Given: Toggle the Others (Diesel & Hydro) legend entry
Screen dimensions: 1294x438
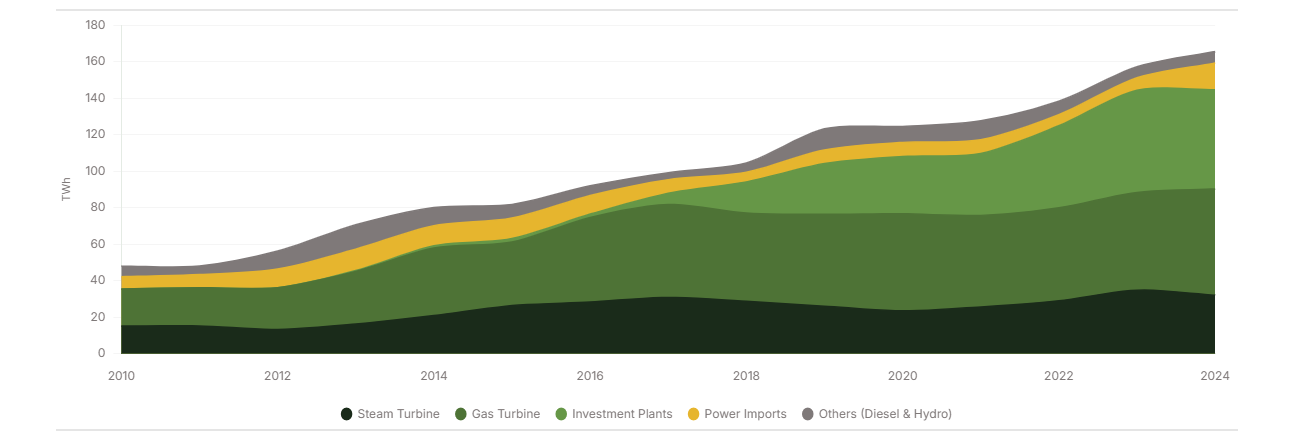Looking at the screenshot, I should [877, 414].
